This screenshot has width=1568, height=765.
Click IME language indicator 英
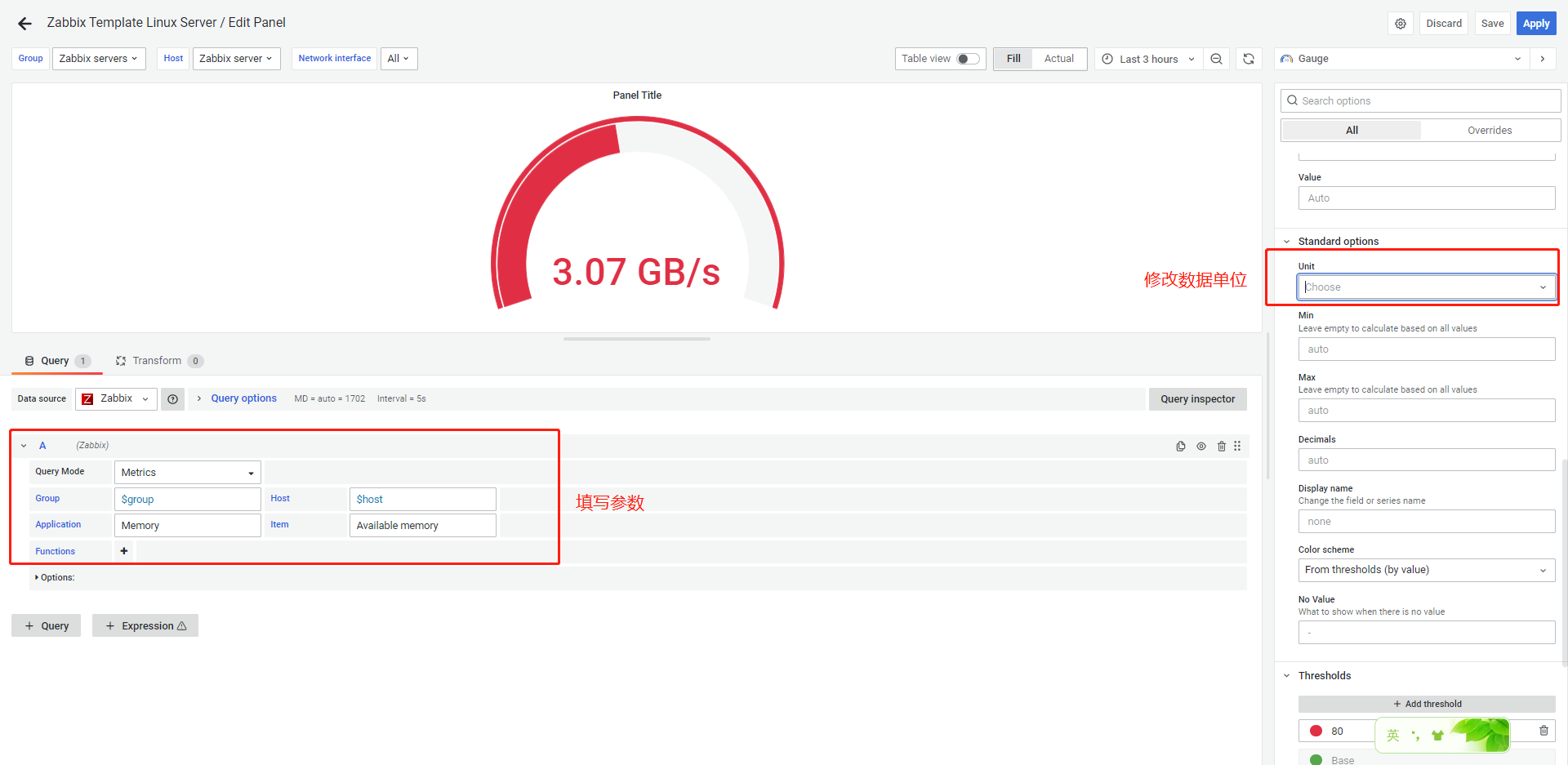1393,735
